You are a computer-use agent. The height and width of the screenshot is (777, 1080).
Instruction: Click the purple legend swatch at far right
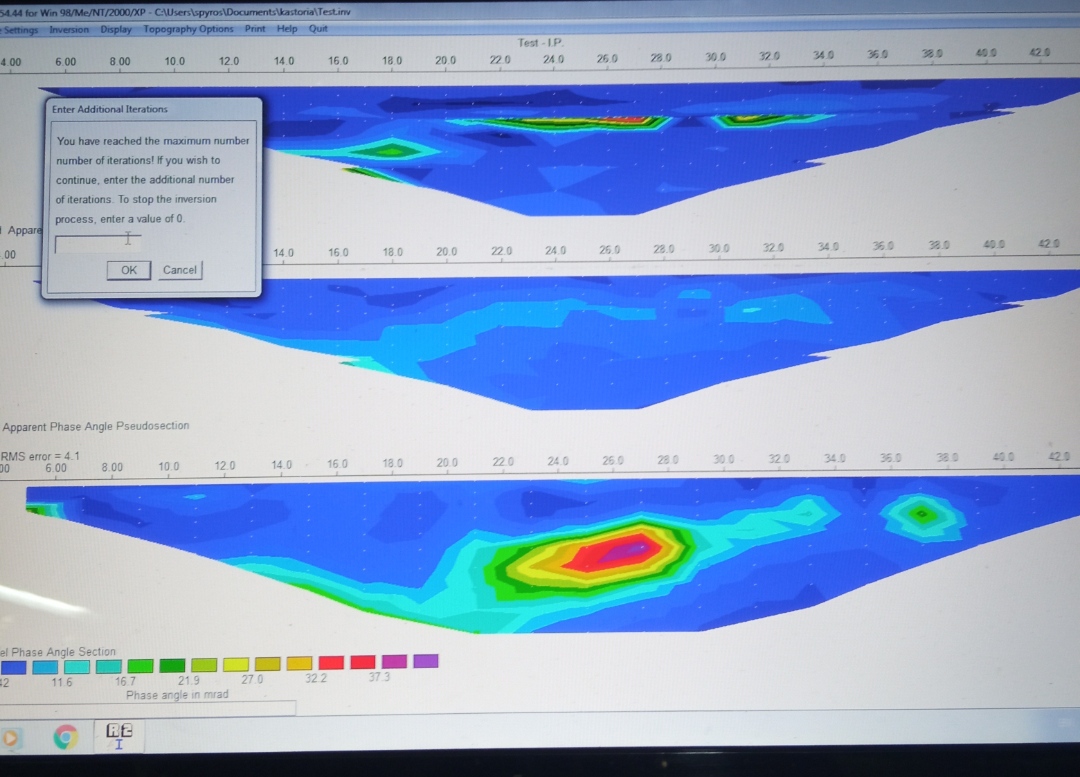coord(425,661)
